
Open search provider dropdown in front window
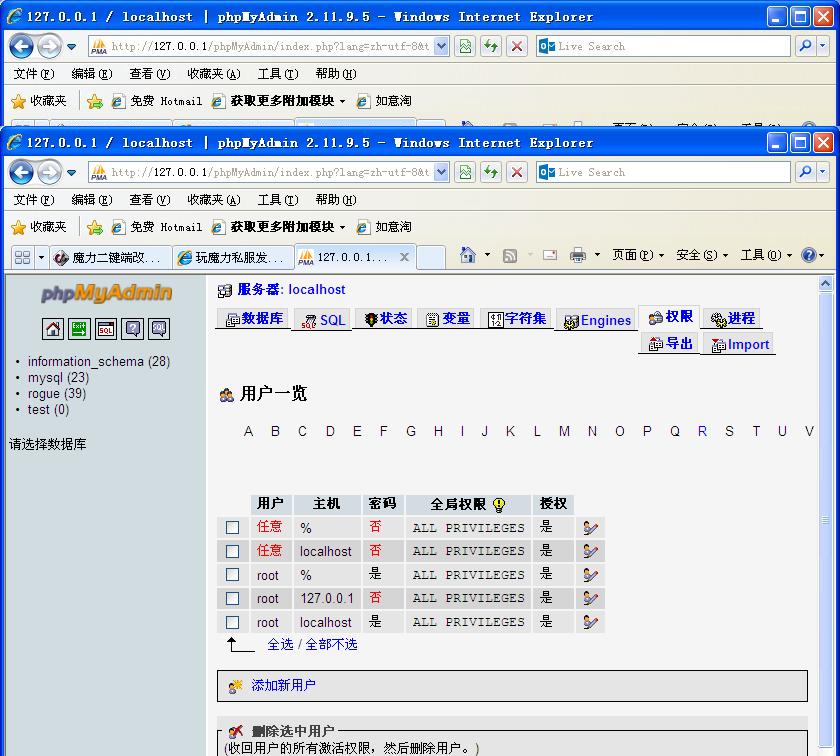tap(823, 172)
